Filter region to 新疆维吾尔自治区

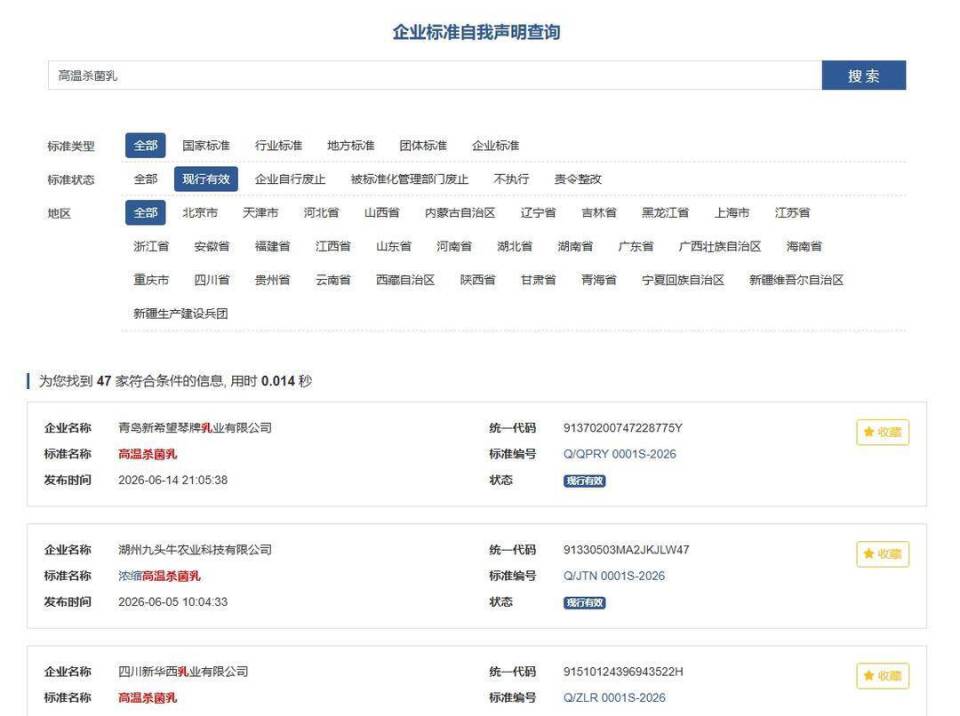point(797,281)
